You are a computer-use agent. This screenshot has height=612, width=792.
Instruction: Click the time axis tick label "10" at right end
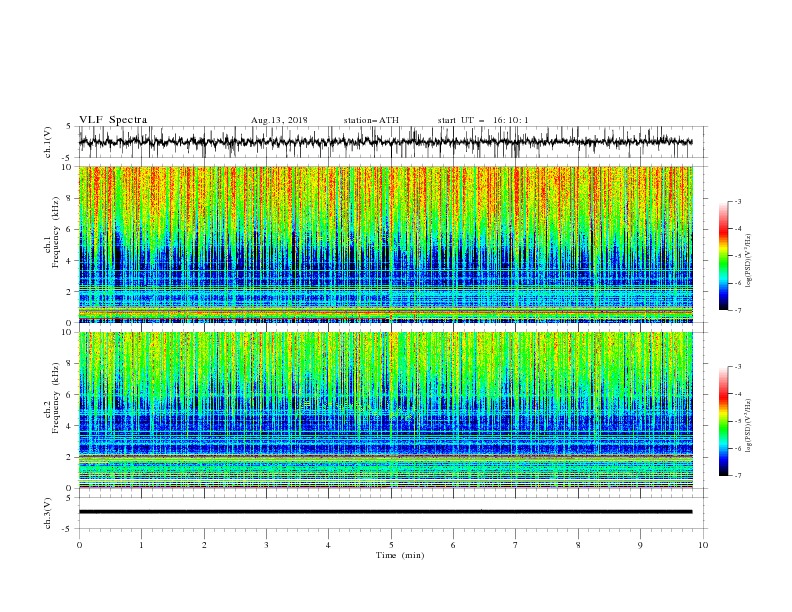pos(703,545)
